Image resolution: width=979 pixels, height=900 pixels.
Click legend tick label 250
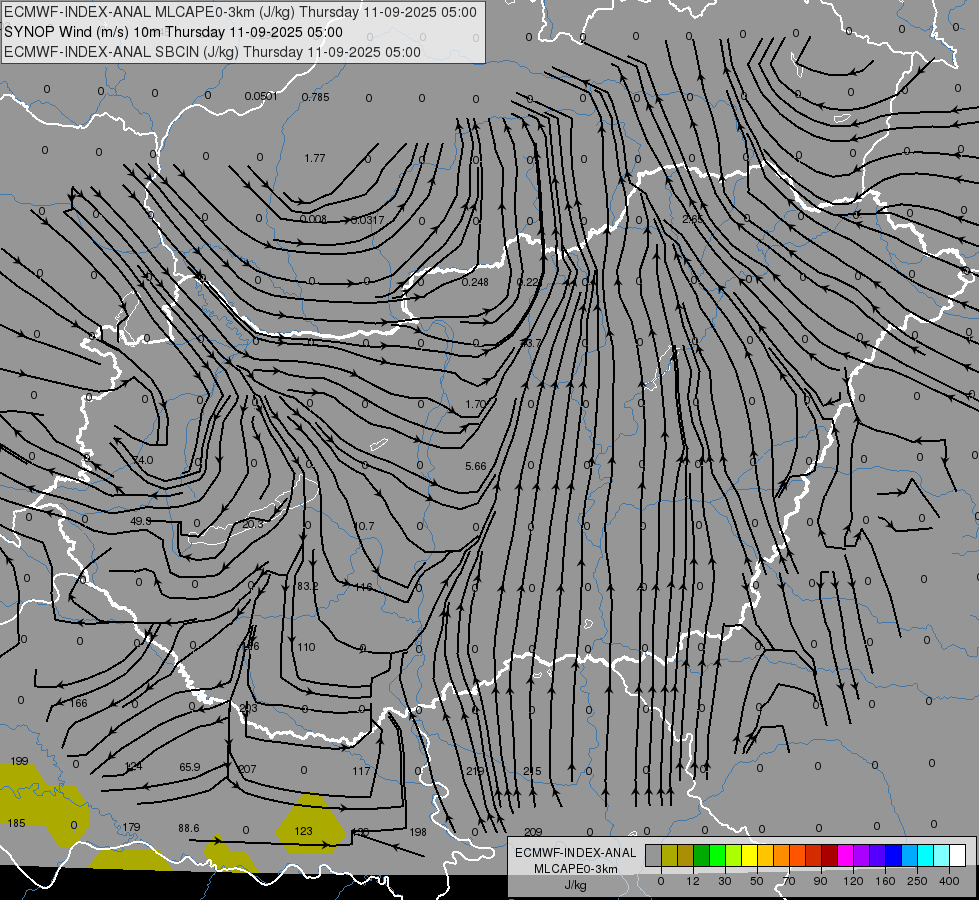click(917, 881)
